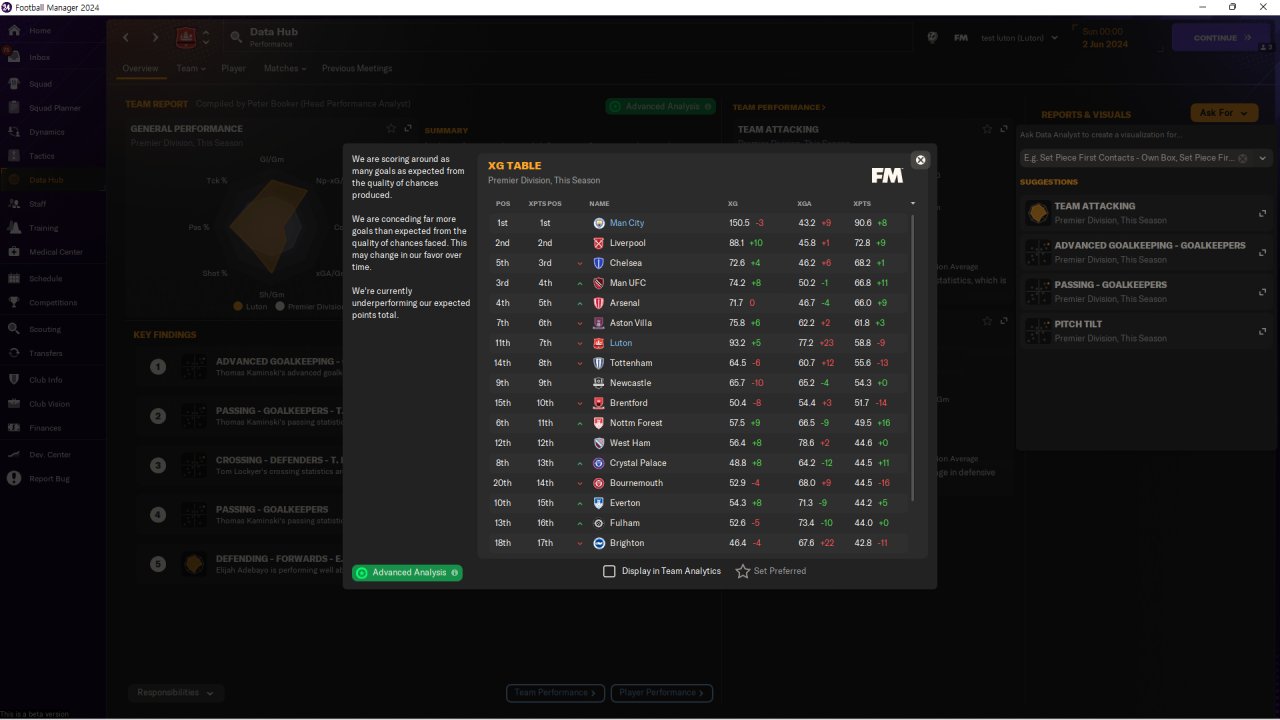Sort the table by the XG column header
This screenshot has height=720, width=1280.
[733, 204]
